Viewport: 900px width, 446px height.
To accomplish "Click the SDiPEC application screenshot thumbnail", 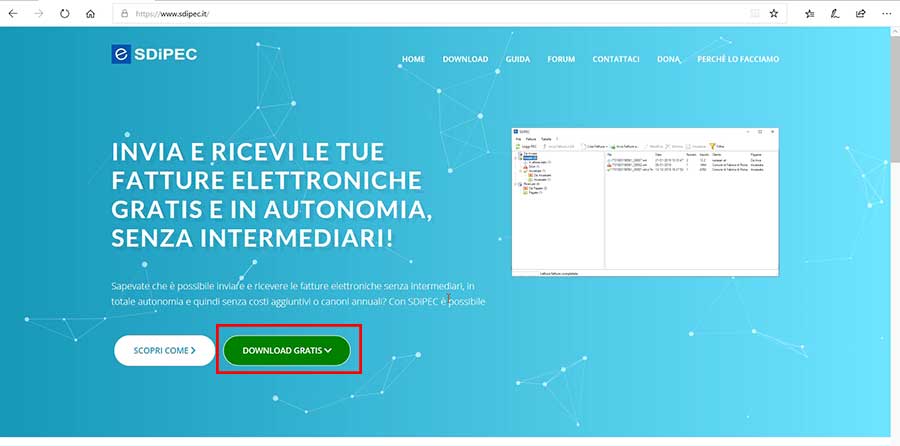I will tap(645, 202).
